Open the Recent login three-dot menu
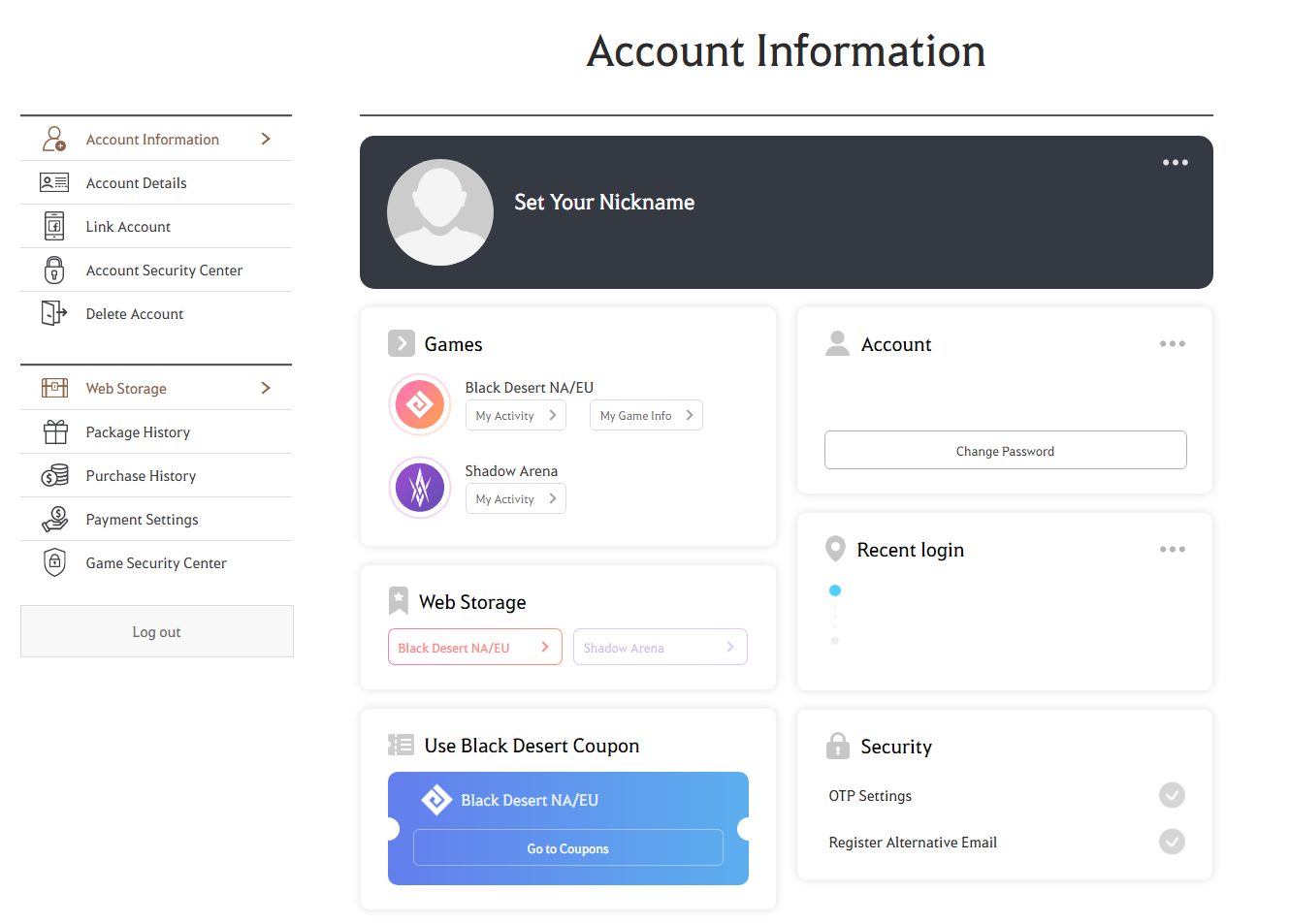 pyautogui.click(x=1173, y=550)
